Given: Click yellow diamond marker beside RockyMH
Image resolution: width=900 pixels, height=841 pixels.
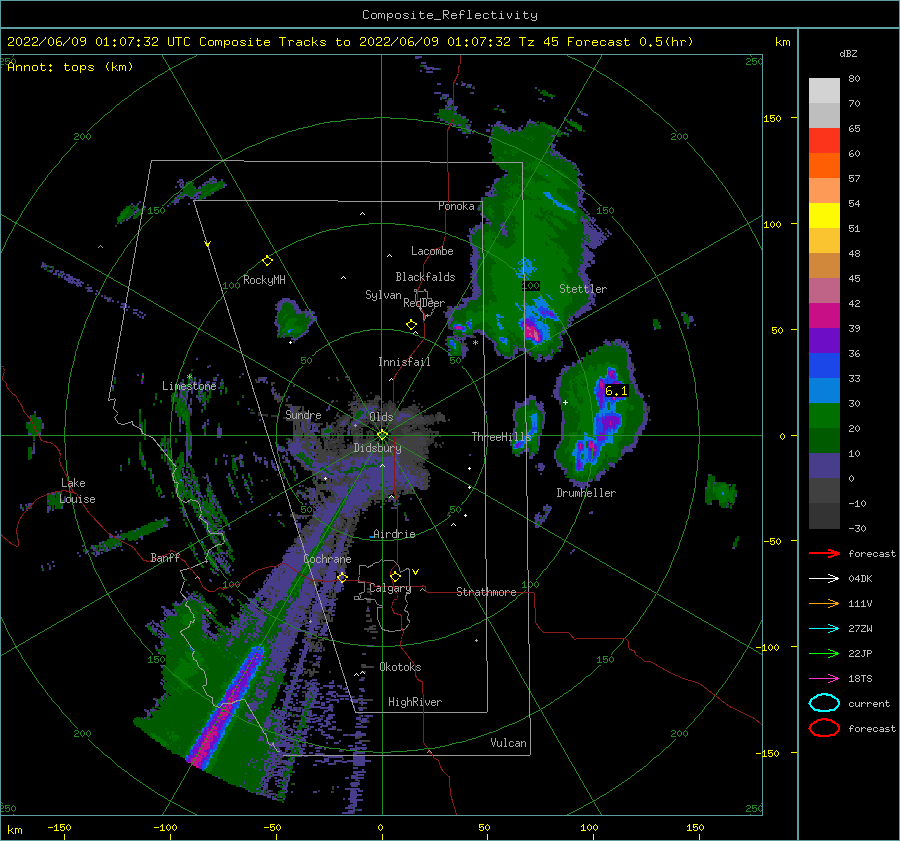Looking at the screenshot, I should pyautogui.click(x=267, y=261).
